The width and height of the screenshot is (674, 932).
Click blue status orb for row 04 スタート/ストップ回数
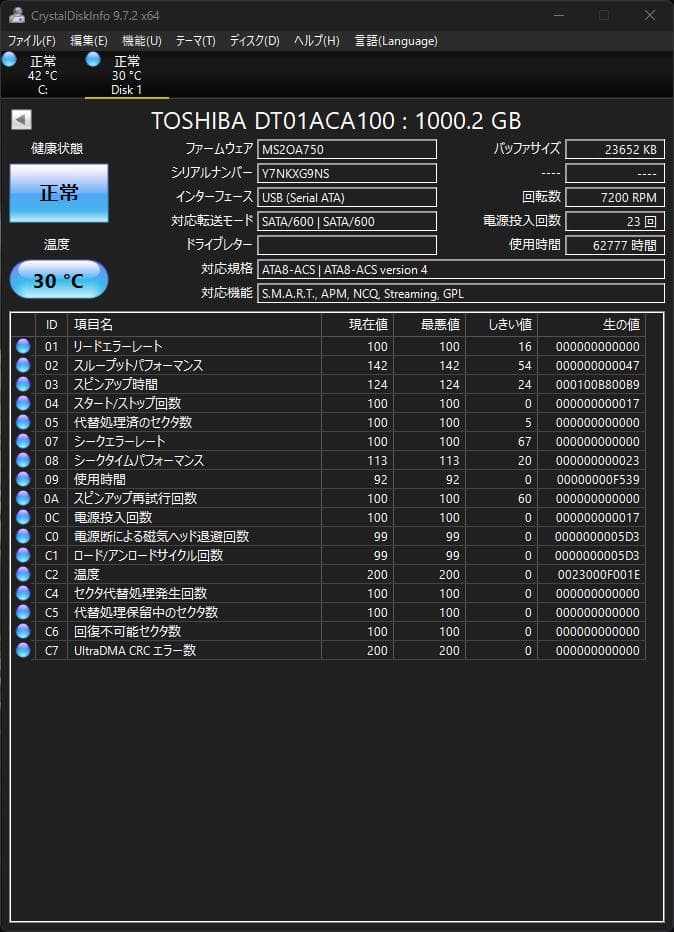(23, 403)
